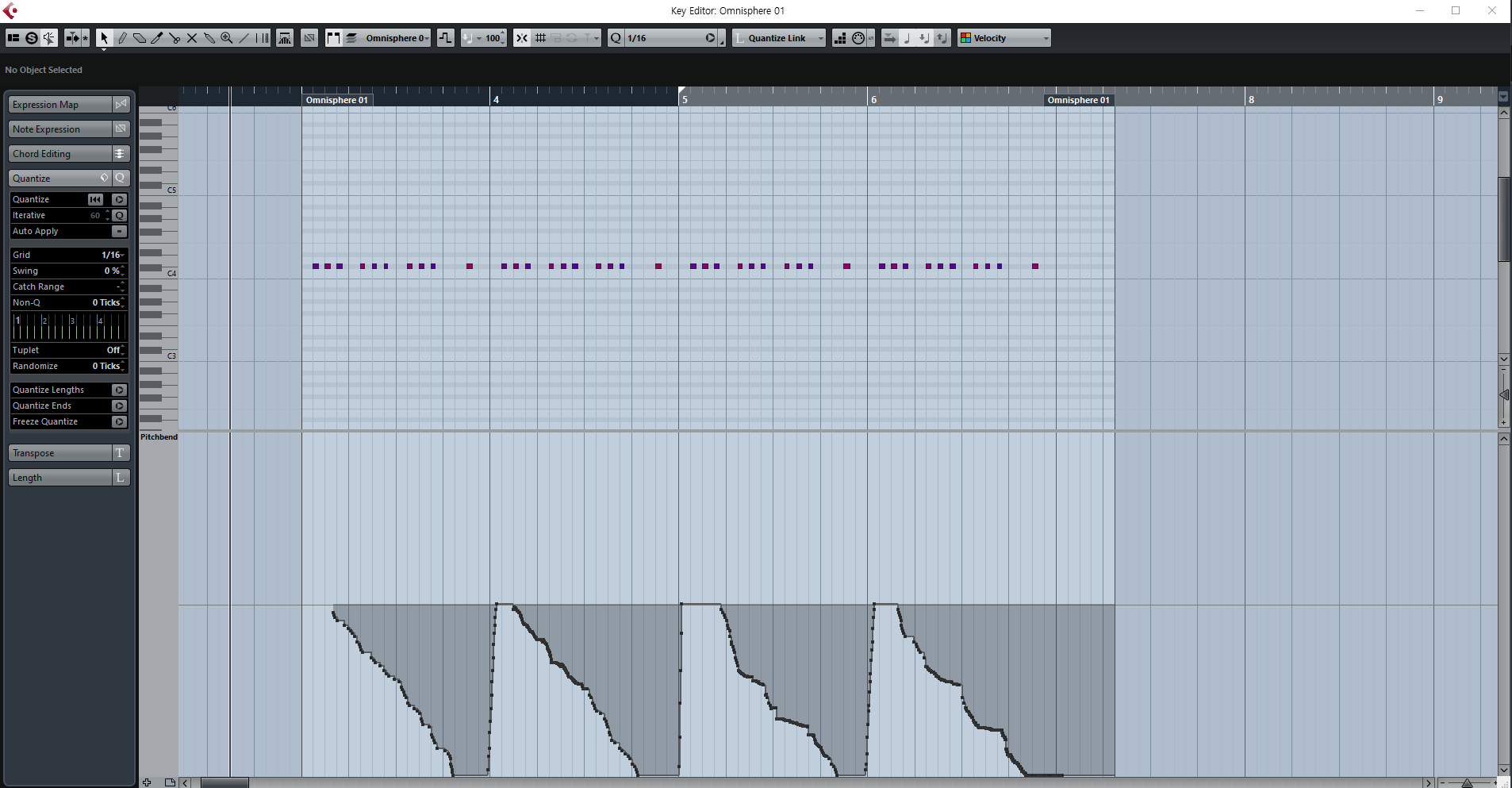The image size is (1512, 788).
Task: Select the Split scissors tool
Action: pyautogui.click(x=175, y=38)
